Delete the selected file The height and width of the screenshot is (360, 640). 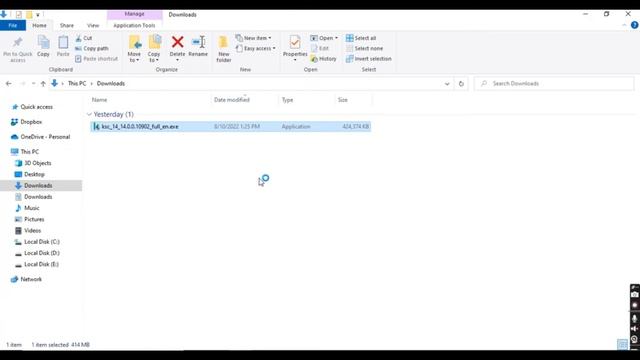(x=177, y=49)
